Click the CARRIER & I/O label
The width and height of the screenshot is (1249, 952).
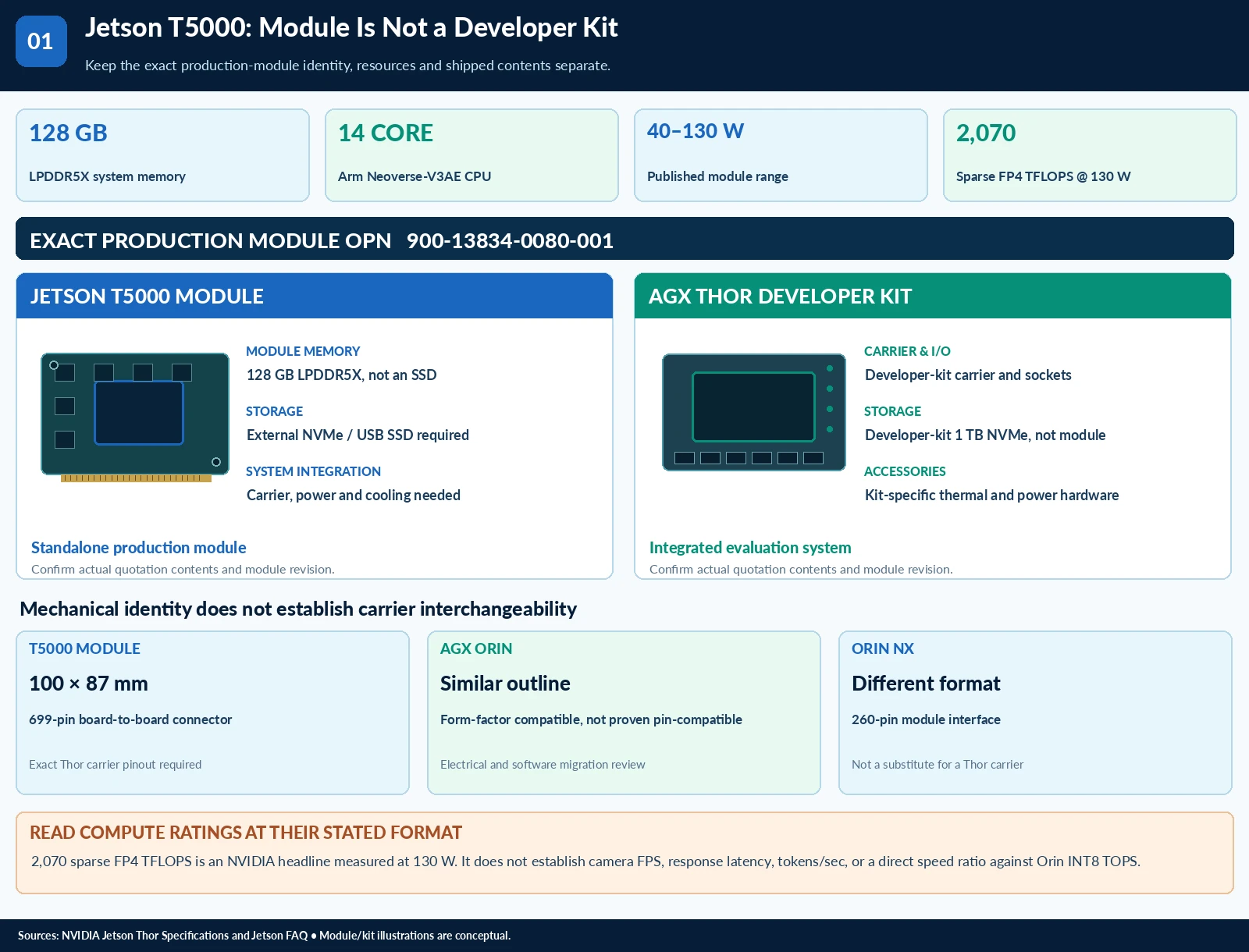pyautogui.click(x=907, y=351)
